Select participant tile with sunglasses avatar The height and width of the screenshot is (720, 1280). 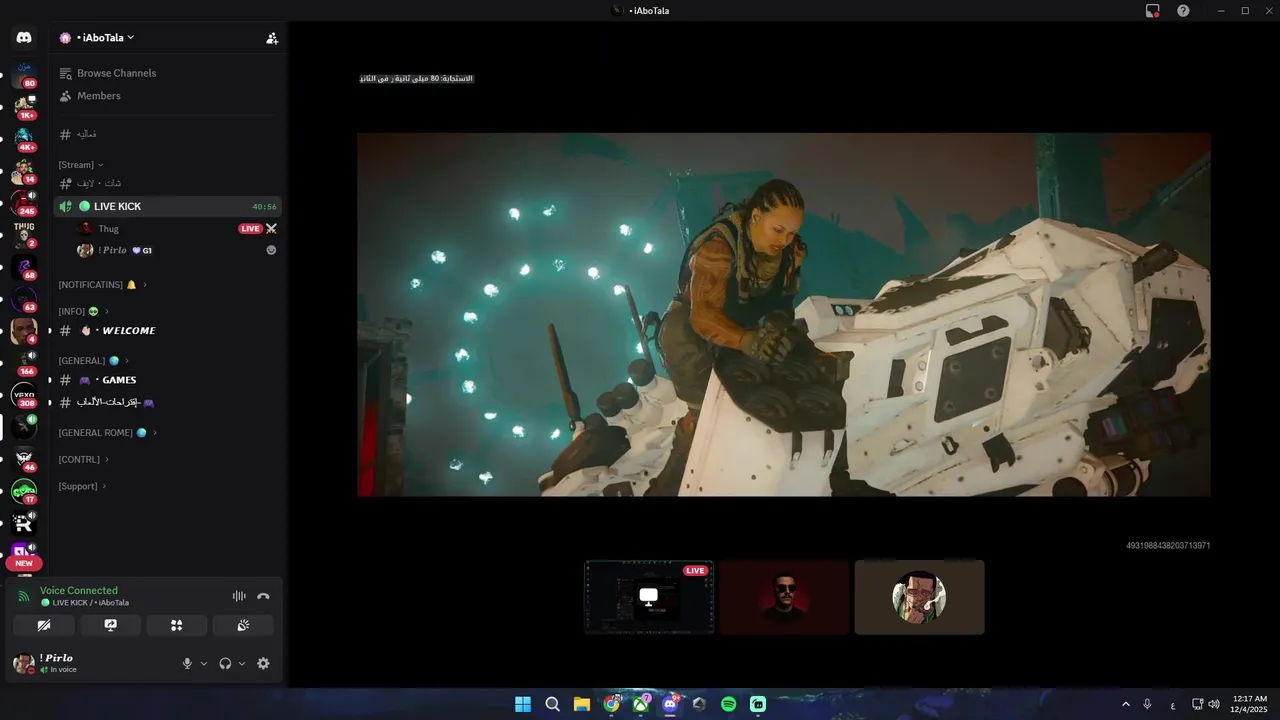(784, 597)
